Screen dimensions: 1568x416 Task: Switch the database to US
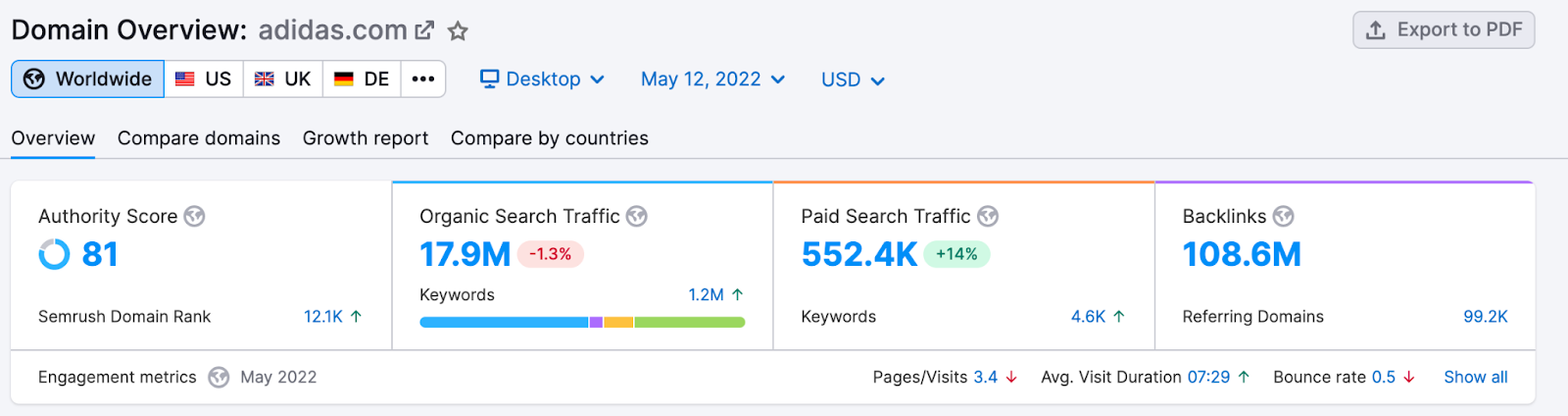[204, 79]
